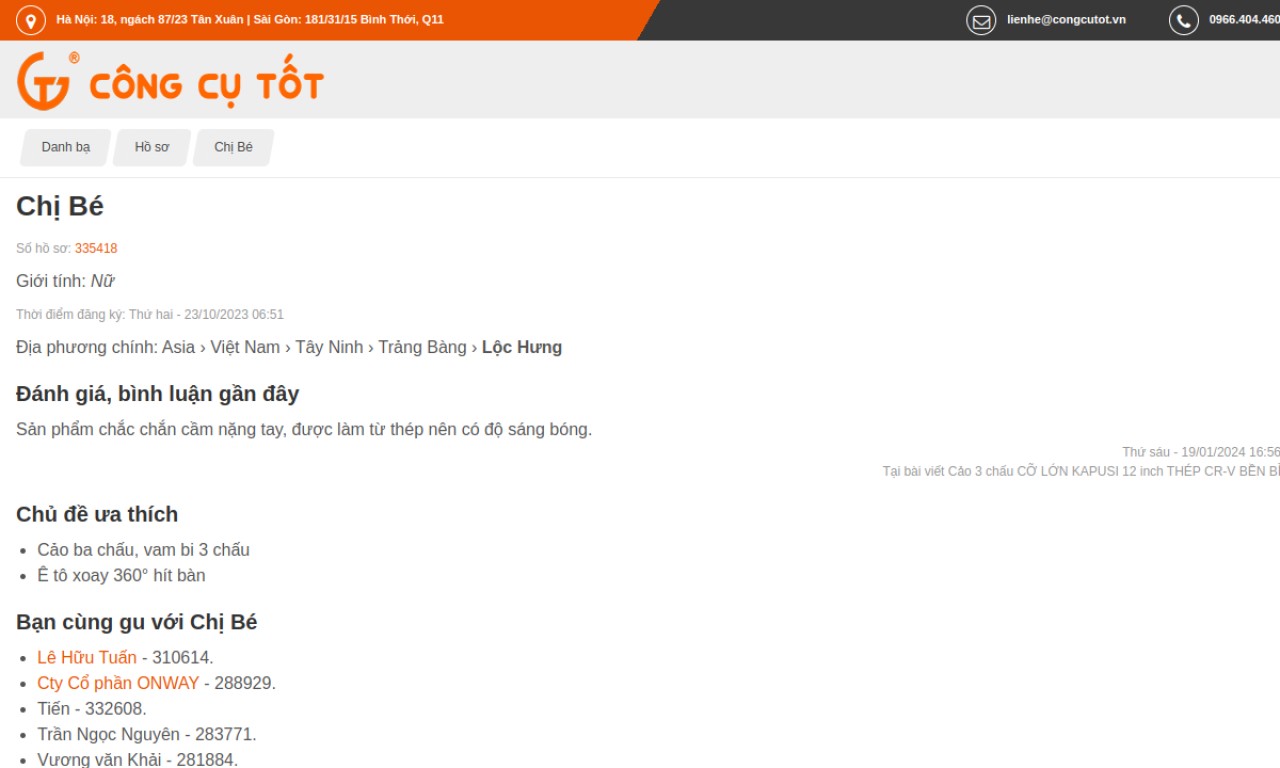This screenshot has height=768, width=1280.
Task: Click the phone number 0966.404.460
Action: [x=1244, y=20]
